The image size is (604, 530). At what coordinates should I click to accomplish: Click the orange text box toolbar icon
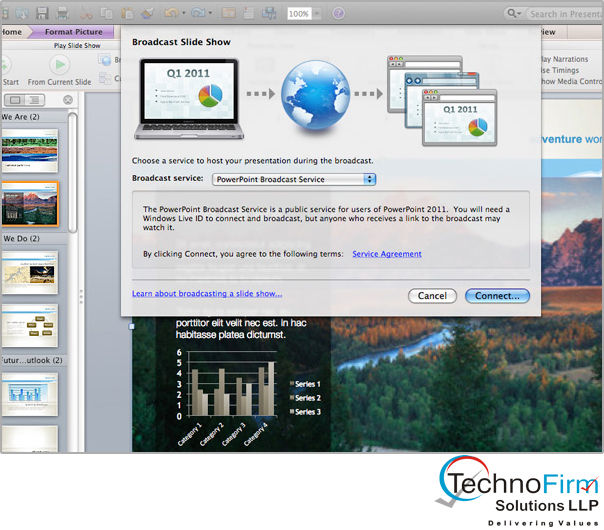pyautogui.click(x=228, y=14)
